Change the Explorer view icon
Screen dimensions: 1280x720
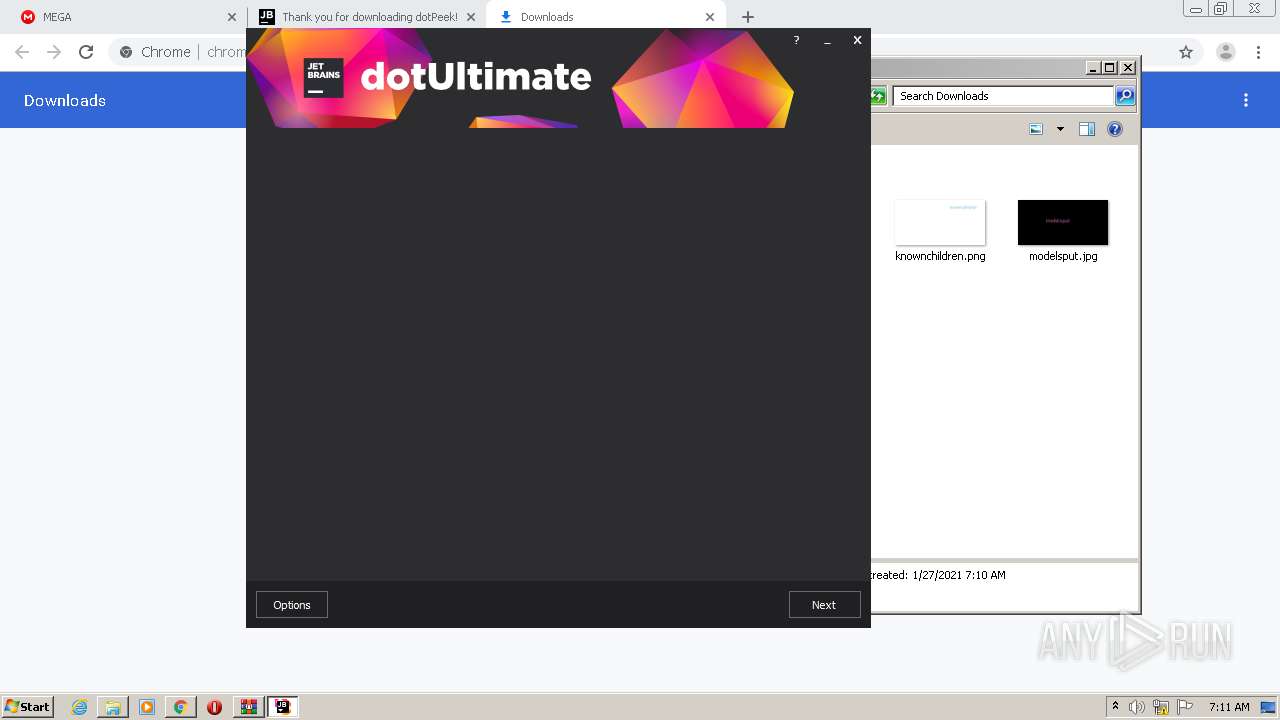coord(1036,129)
